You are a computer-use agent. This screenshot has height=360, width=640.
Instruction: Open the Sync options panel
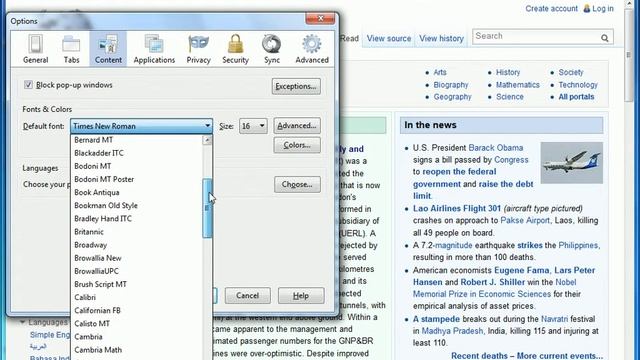271,49
